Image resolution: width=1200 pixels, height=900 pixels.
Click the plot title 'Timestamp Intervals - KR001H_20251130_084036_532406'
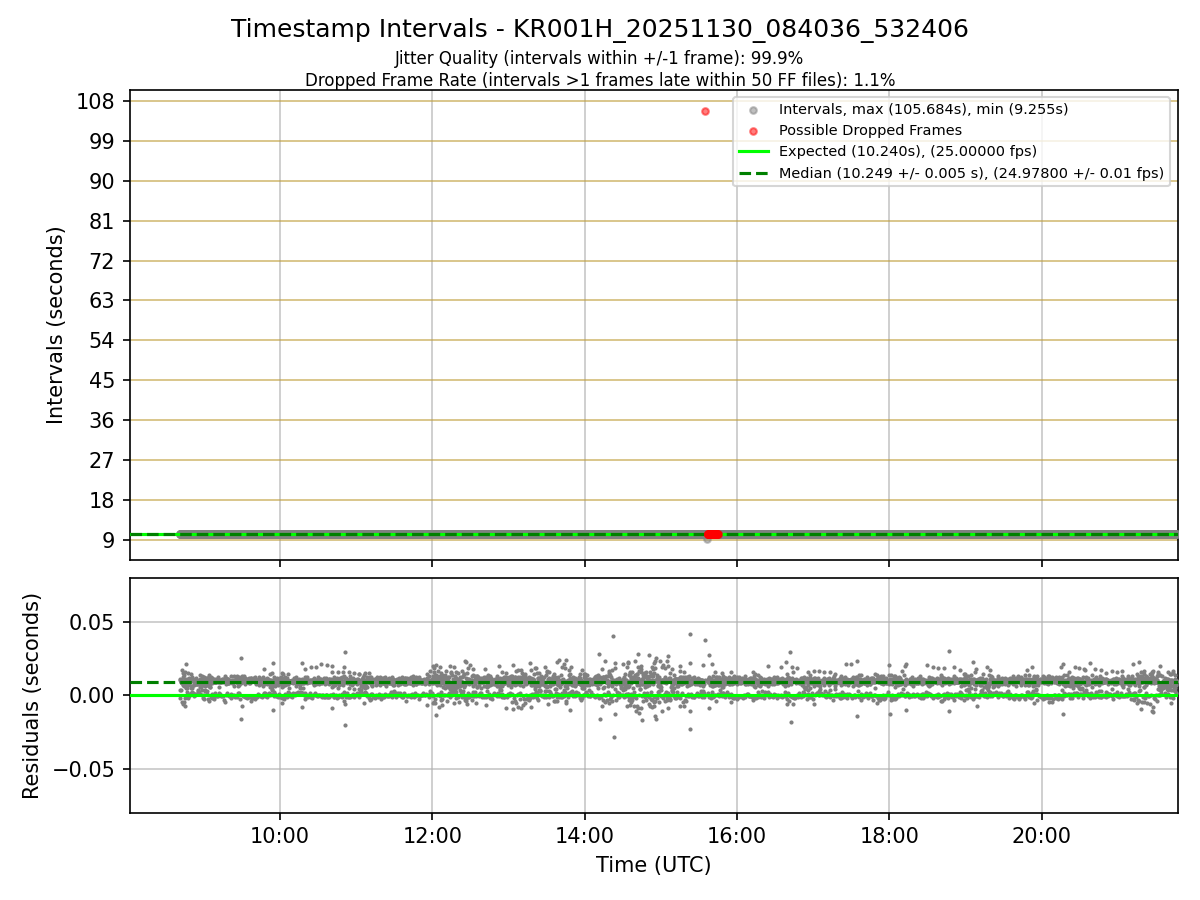[599, 29]
